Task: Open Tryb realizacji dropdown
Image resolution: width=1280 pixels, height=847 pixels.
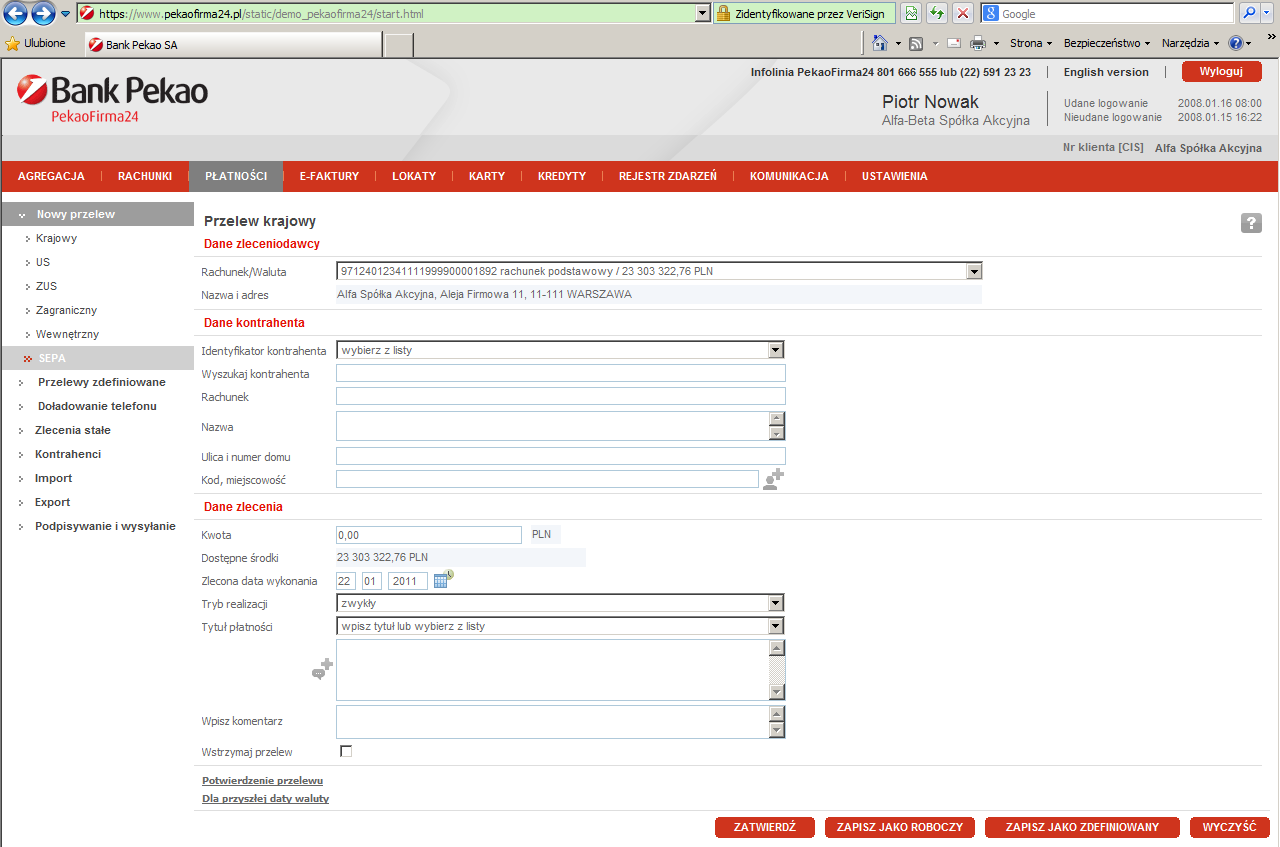Action: 776,603
